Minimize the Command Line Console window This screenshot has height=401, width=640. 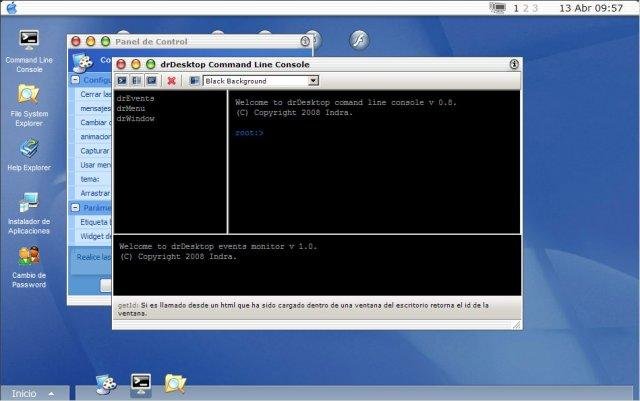point(136,64)
